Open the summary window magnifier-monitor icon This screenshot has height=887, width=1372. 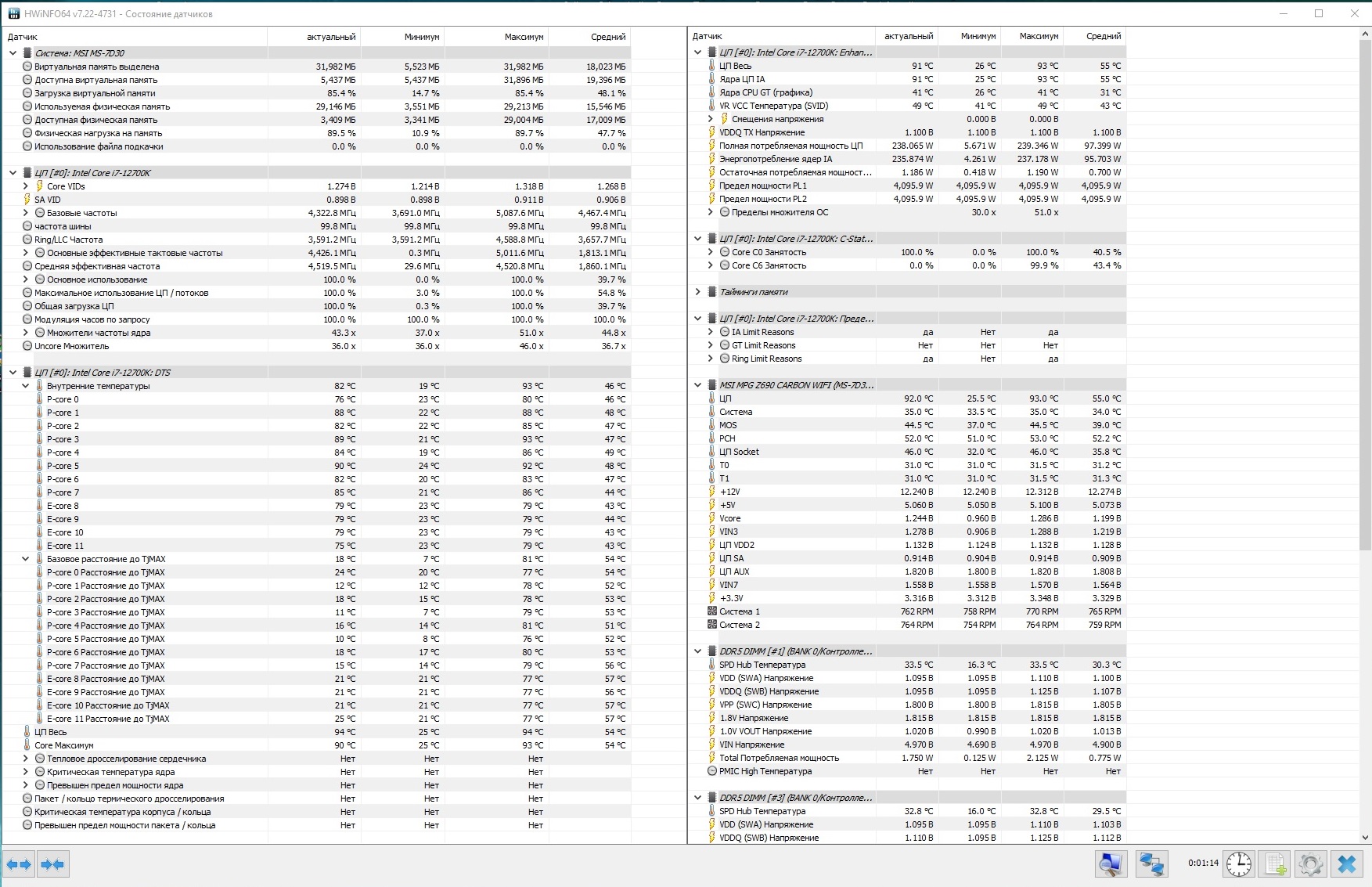1110,864
